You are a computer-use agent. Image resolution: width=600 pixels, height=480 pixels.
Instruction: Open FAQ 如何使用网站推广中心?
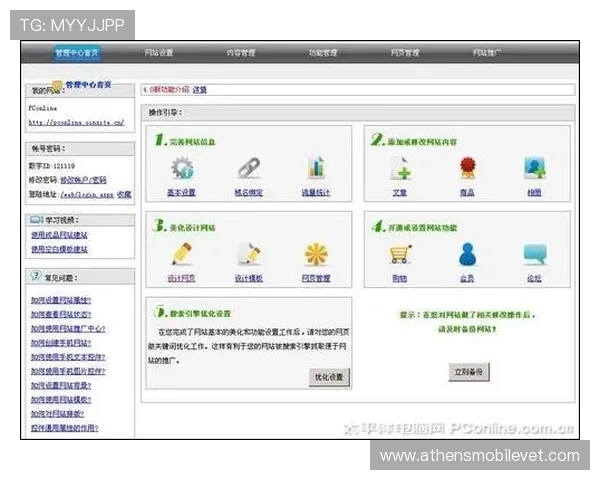coord(68,329)
